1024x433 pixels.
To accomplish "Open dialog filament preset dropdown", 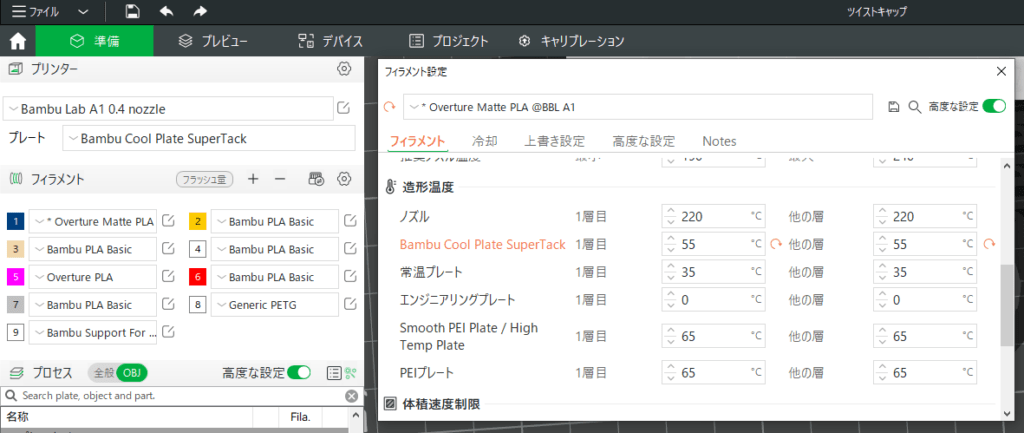I will [637, 107].
